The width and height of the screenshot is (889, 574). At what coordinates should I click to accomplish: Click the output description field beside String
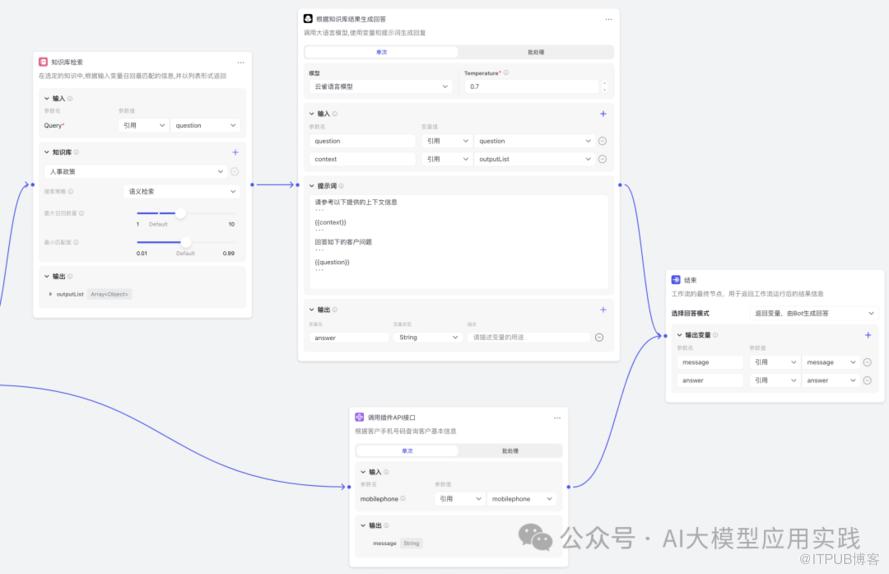[530, 337]
